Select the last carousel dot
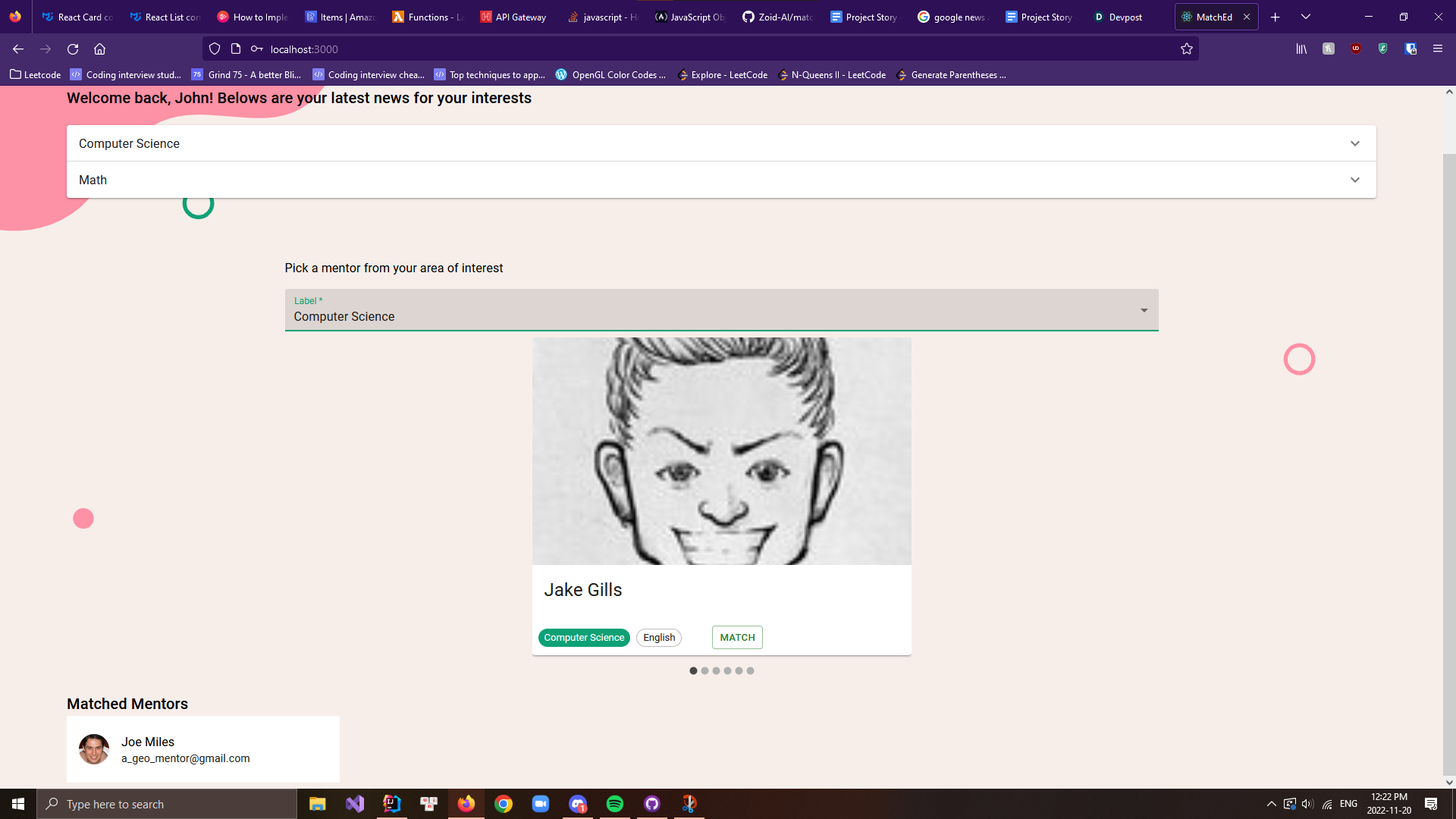 [x=750, y=671]
